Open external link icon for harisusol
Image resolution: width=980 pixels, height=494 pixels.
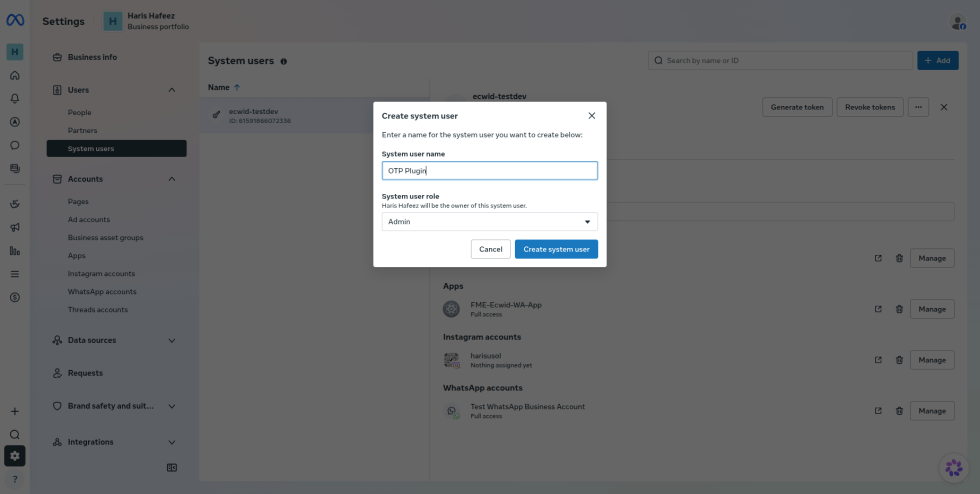point(878,360)
